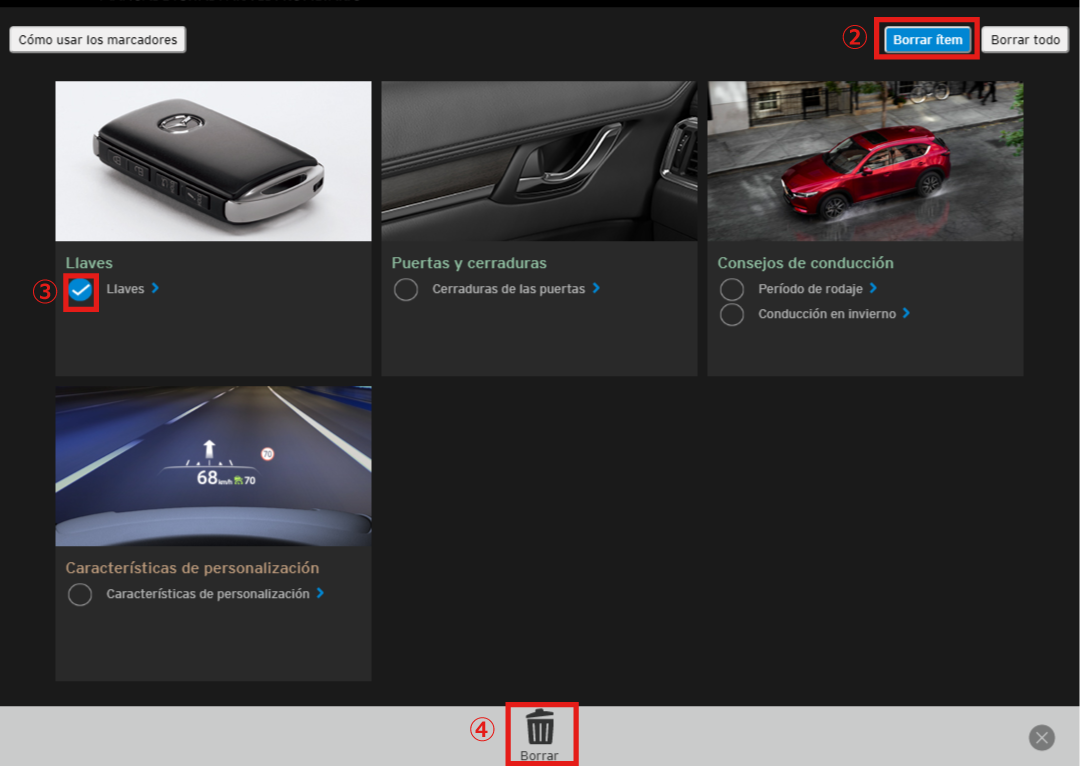Image resolution: width=1080 pixels, height=766 pixels.
Task: Click the key fob thumbnail image
Action: point(213,161)
